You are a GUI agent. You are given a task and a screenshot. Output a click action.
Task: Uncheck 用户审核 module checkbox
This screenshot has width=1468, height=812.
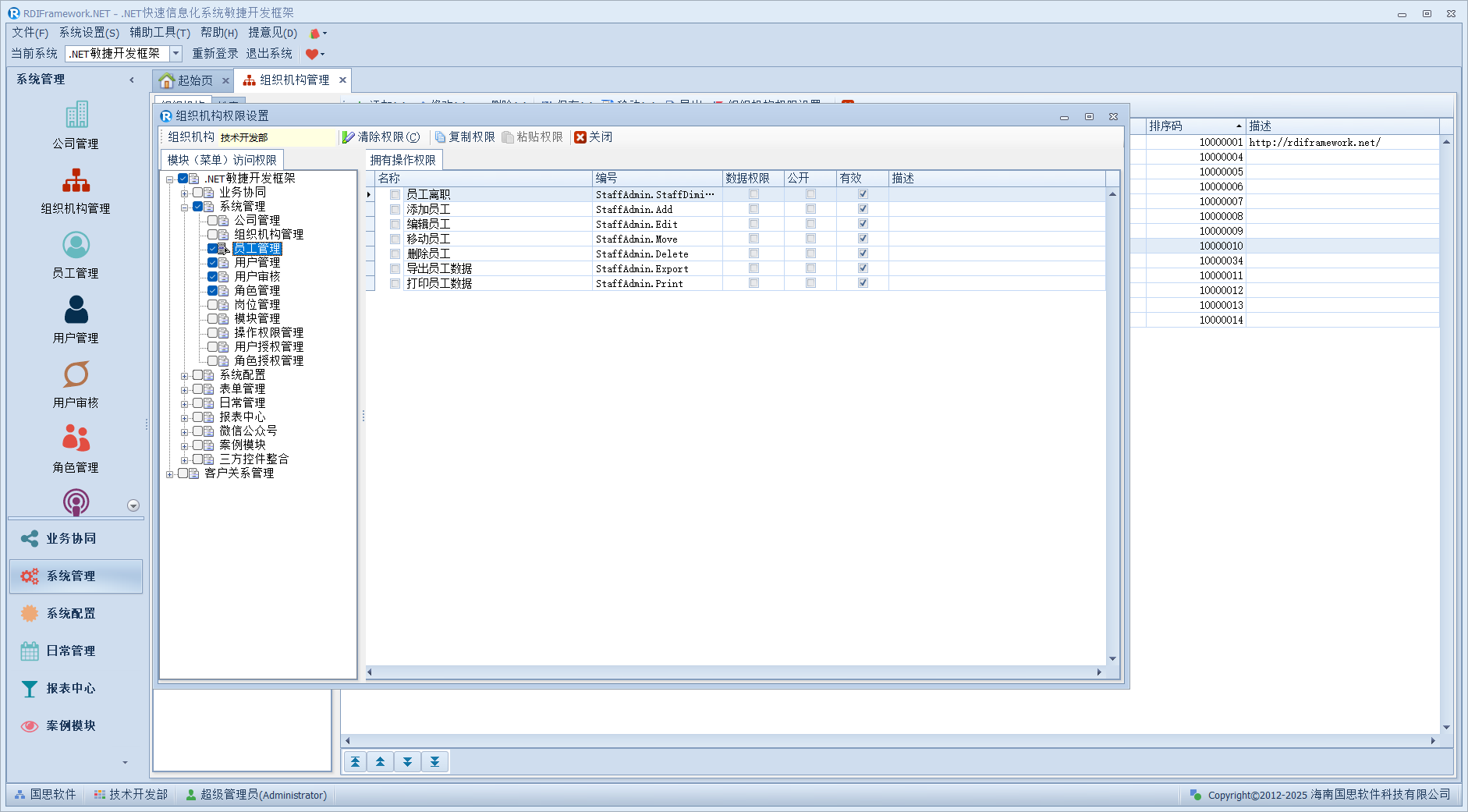tap(212, 277)
